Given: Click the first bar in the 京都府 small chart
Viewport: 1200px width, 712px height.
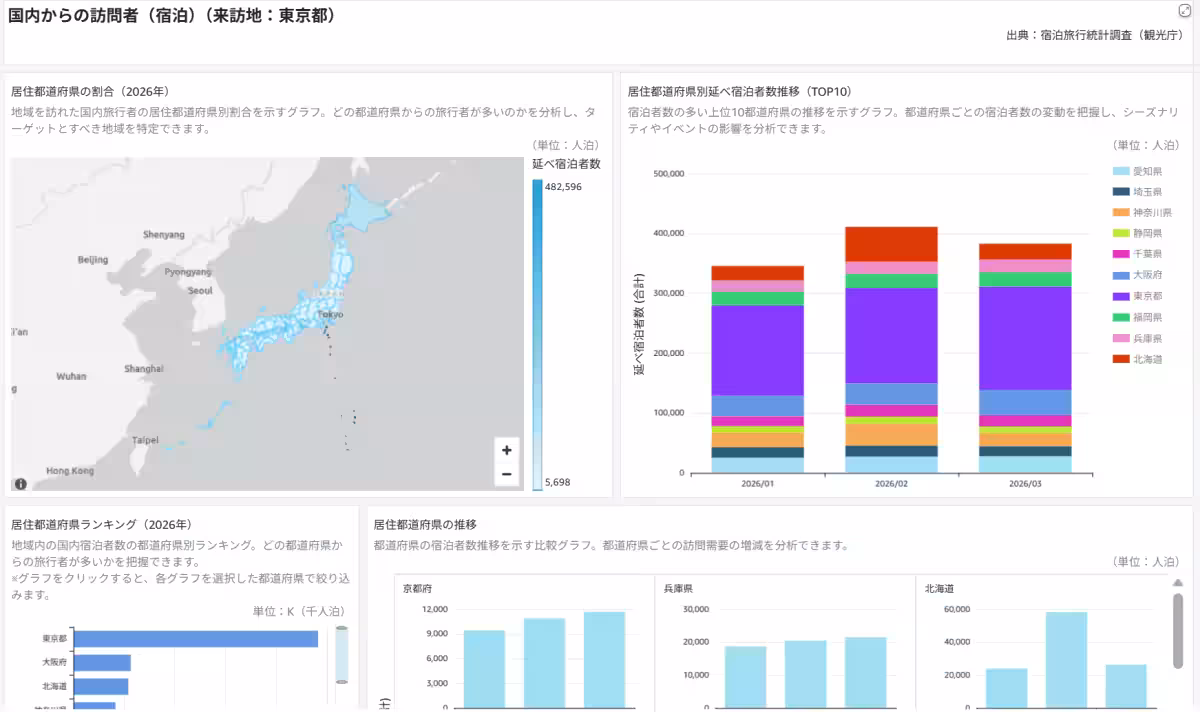Looking at the screenshot, I should click(484, 669).
